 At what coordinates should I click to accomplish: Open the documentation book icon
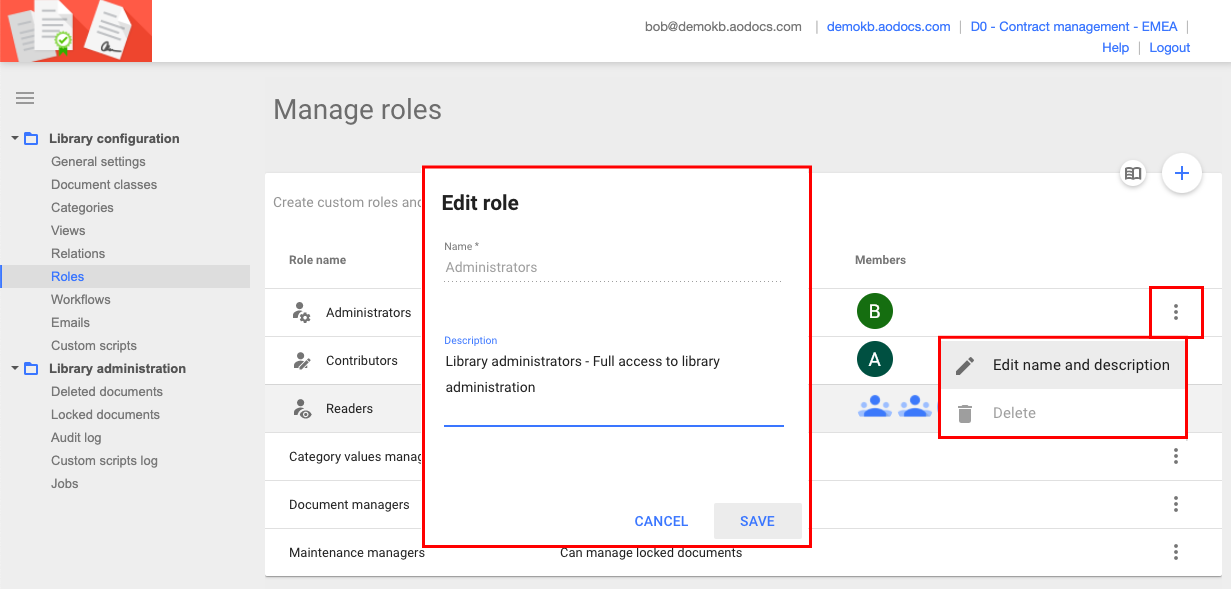1132,173
